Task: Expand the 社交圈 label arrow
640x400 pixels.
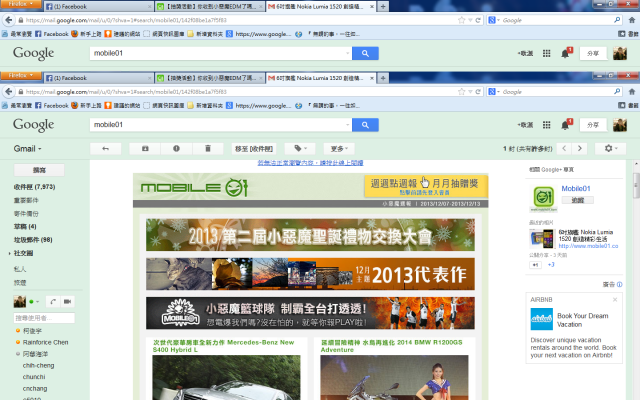Action: 9,253
